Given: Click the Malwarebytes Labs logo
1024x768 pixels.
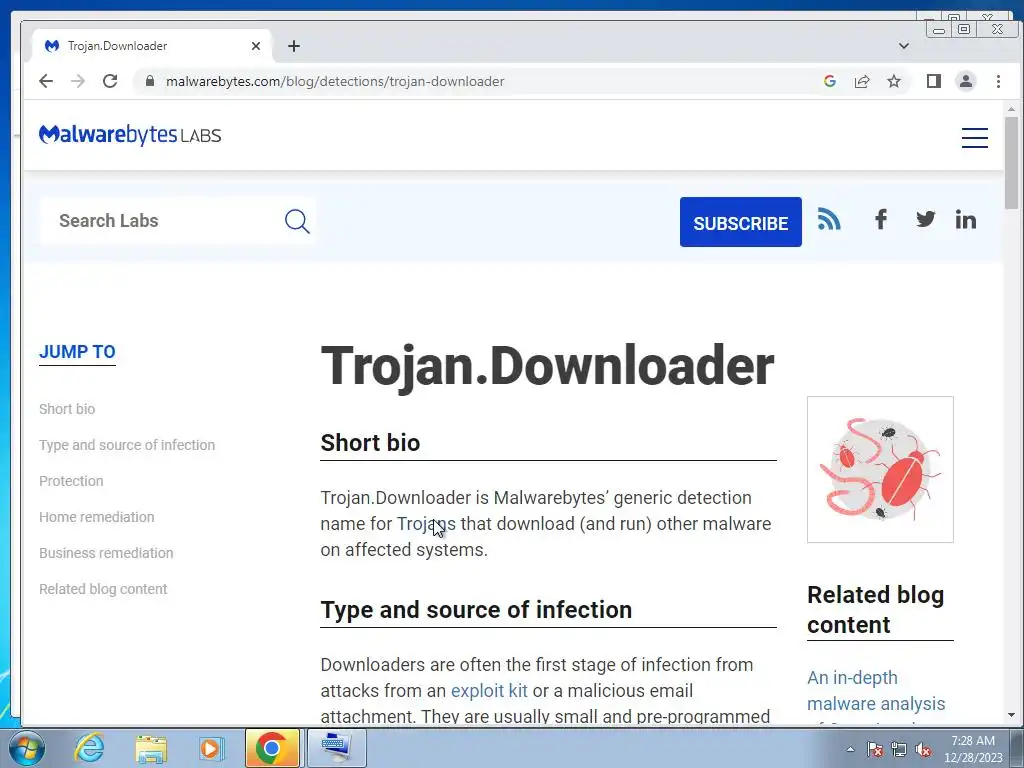Looking at the screenshot, I should click(130, 135).
